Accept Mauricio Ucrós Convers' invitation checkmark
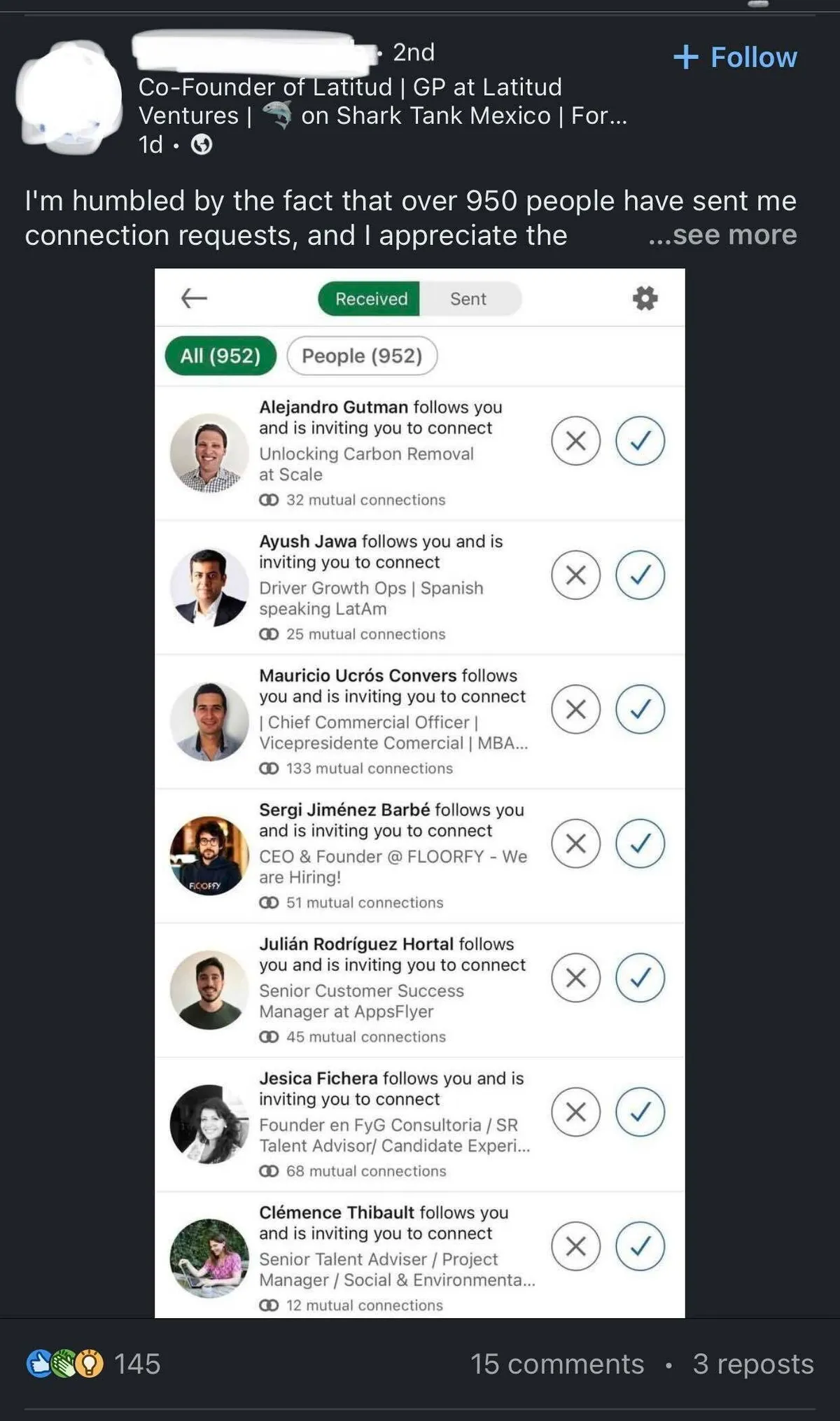840x1421 pixels. pyautogui.click(x=640, y=709)
